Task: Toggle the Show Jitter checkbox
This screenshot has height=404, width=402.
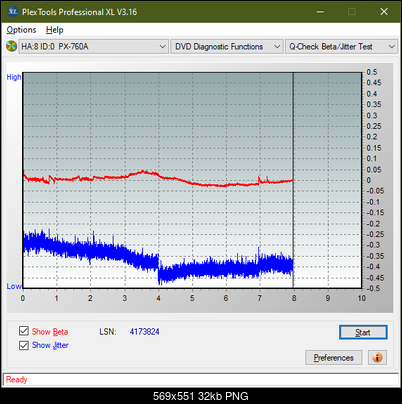Action: (x=24, y=345)
